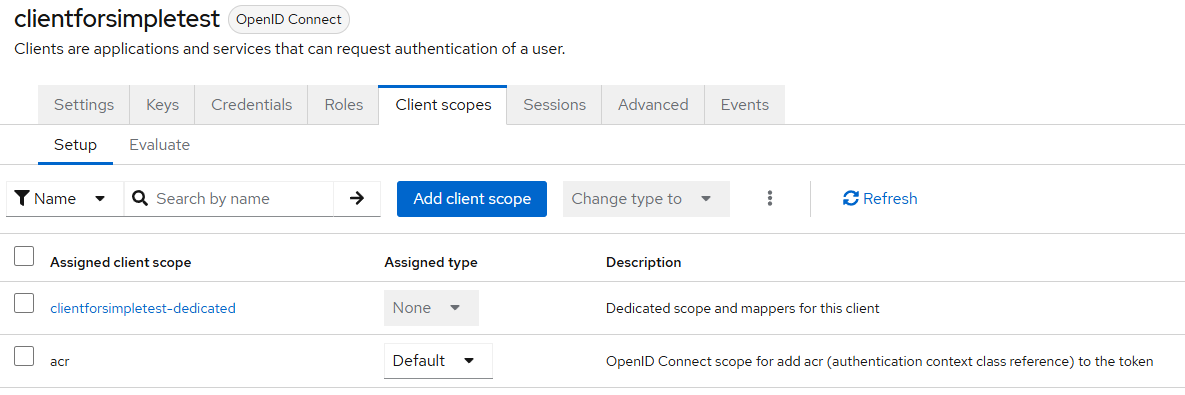The width and height of the screenshot is (1185, 395).
Task: Switch to the Credentials tab
Action: point(252,105)
